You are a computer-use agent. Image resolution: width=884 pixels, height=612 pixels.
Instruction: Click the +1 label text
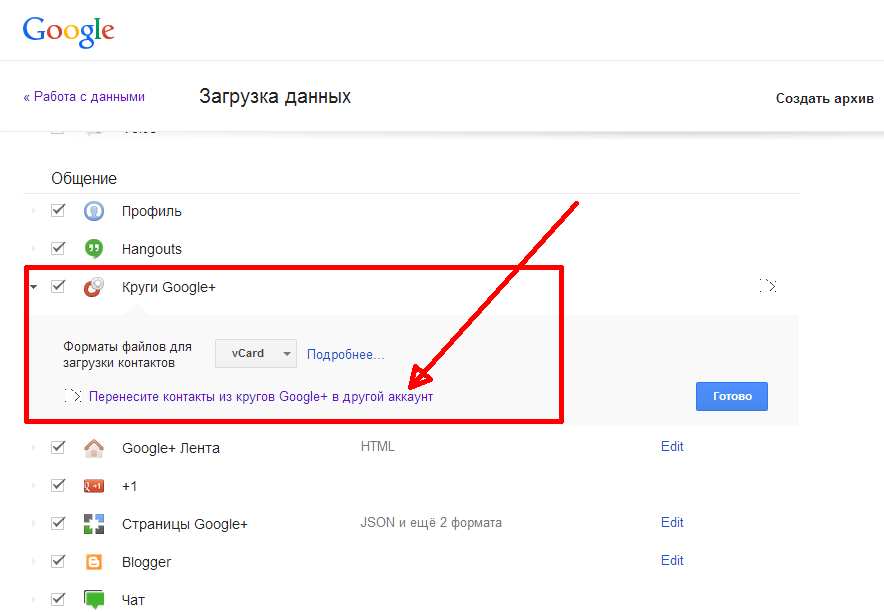coord(130,486)
